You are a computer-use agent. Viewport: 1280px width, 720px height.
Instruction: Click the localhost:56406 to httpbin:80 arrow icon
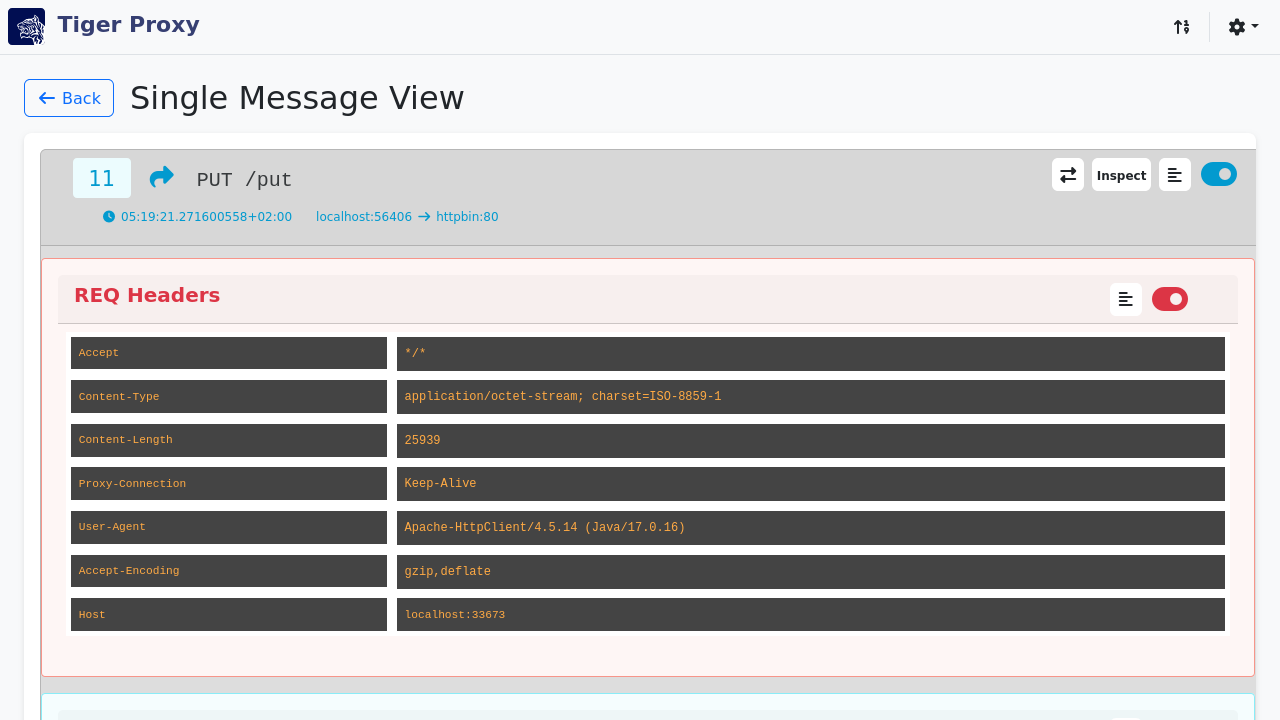pos(424,217)
